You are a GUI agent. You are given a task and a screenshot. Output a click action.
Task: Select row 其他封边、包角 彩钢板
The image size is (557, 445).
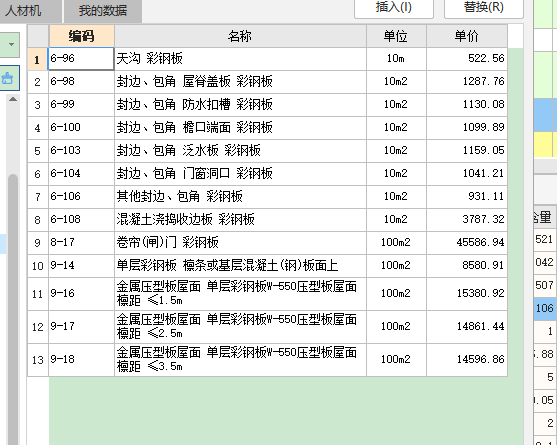pos(240,196)
